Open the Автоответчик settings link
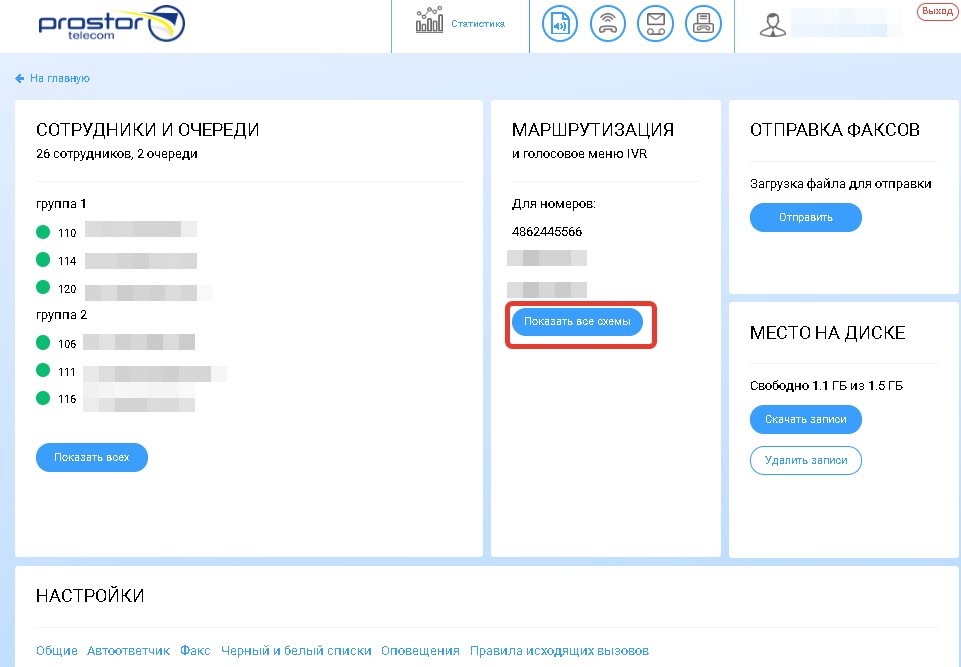Screen dimensions: 961x667 tap(129, 650)
